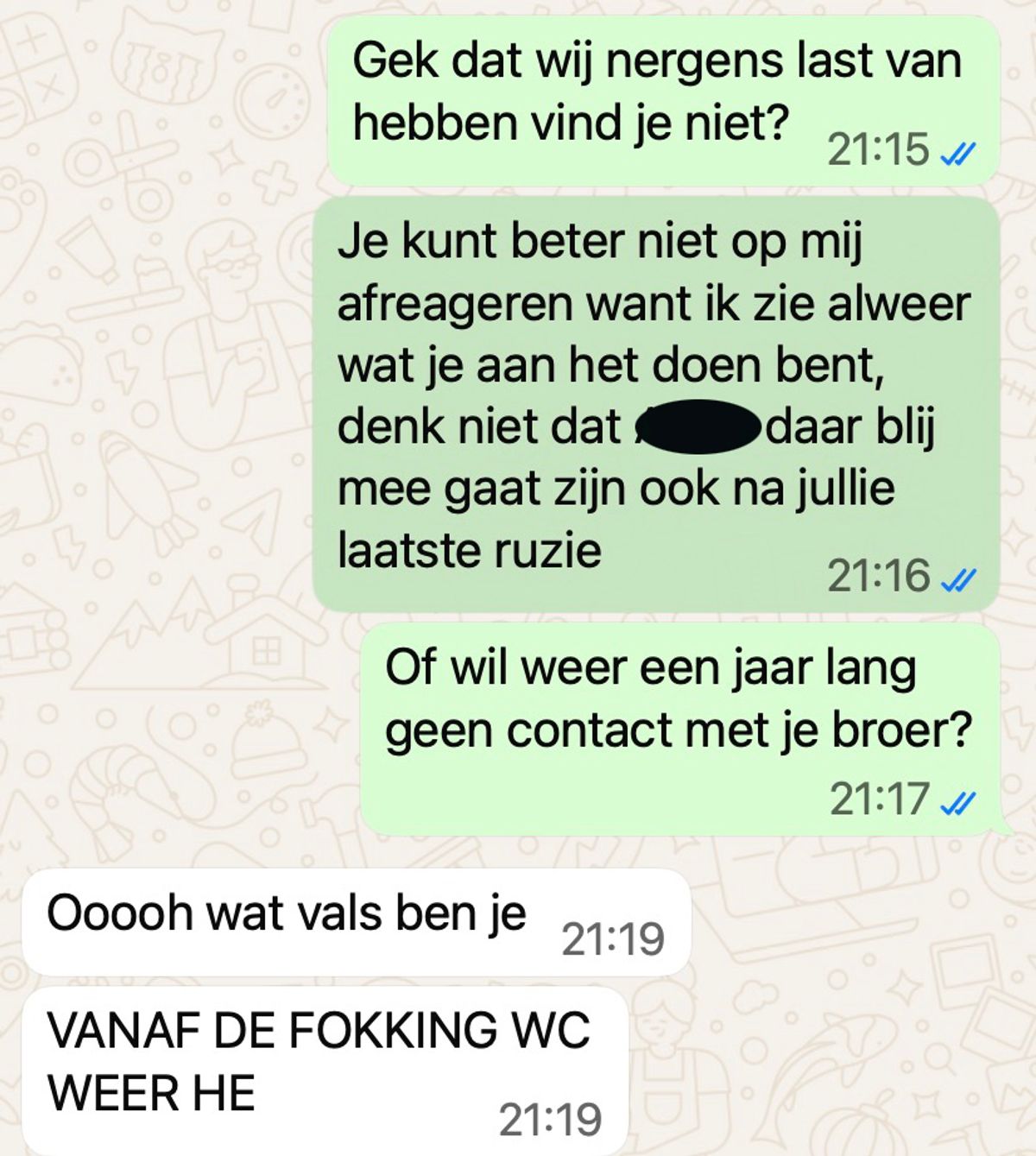The height and width of the screenshot is (1156, 1036).
Task: Tap the words "WEER HE" in the last bubble
Action: tap(151, 1093)
